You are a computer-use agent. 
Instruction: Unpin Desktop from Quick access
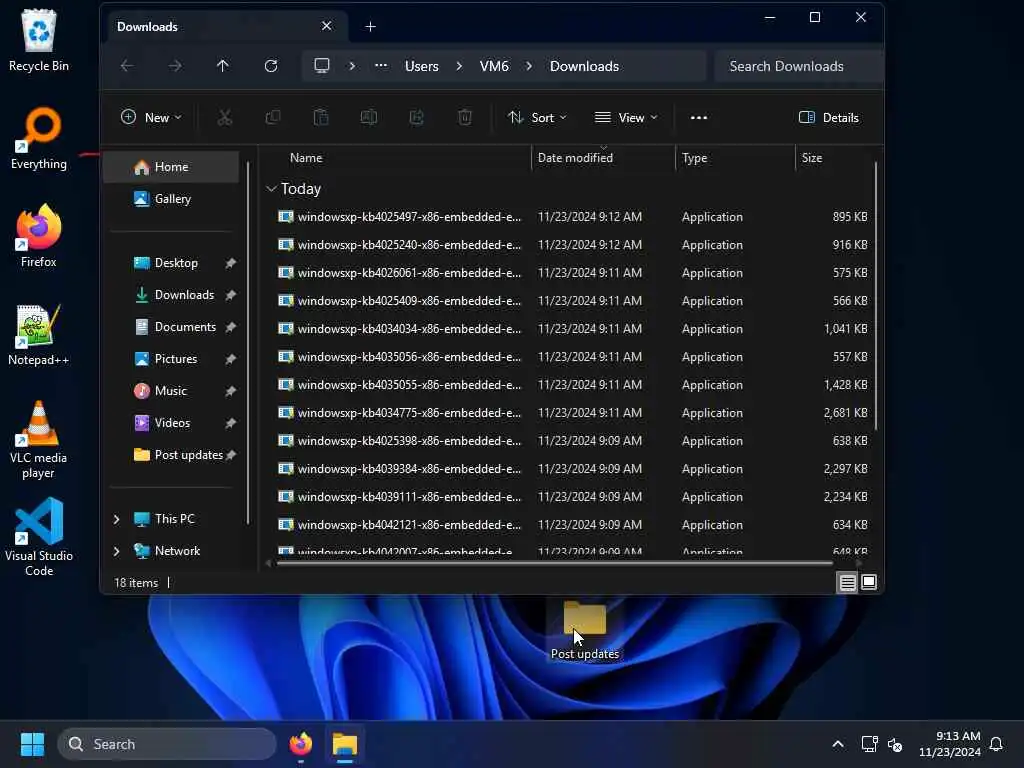[231, 263]
